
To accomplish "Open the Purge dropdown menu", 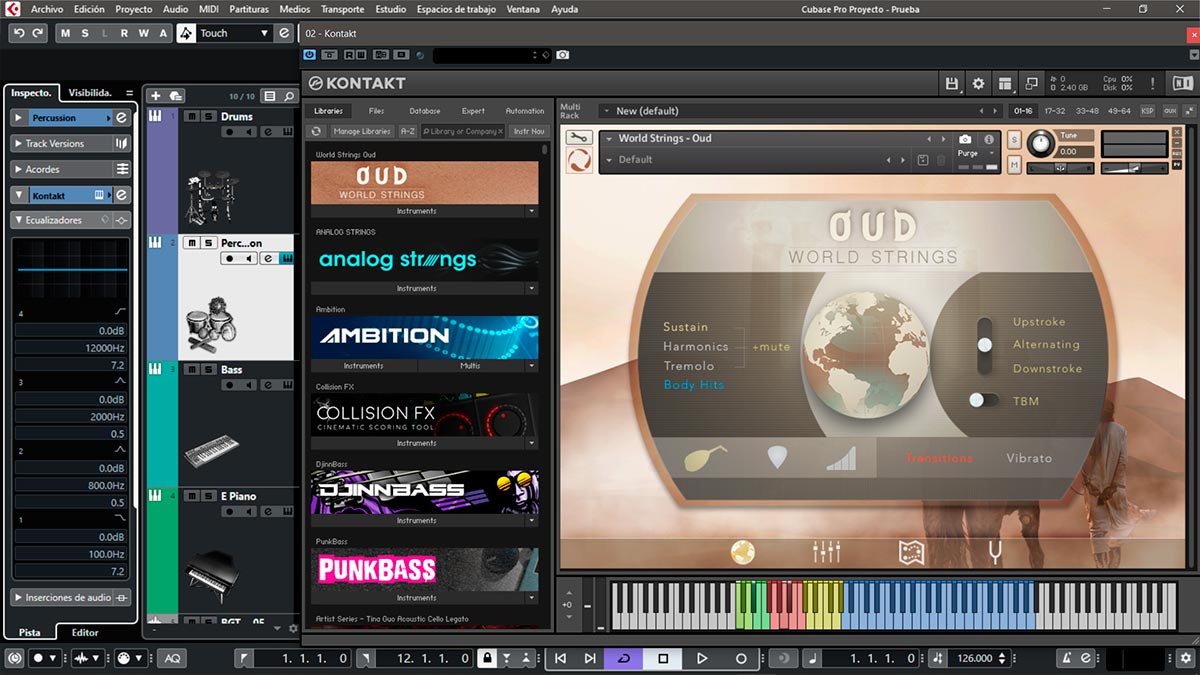I will click(975, 154).
